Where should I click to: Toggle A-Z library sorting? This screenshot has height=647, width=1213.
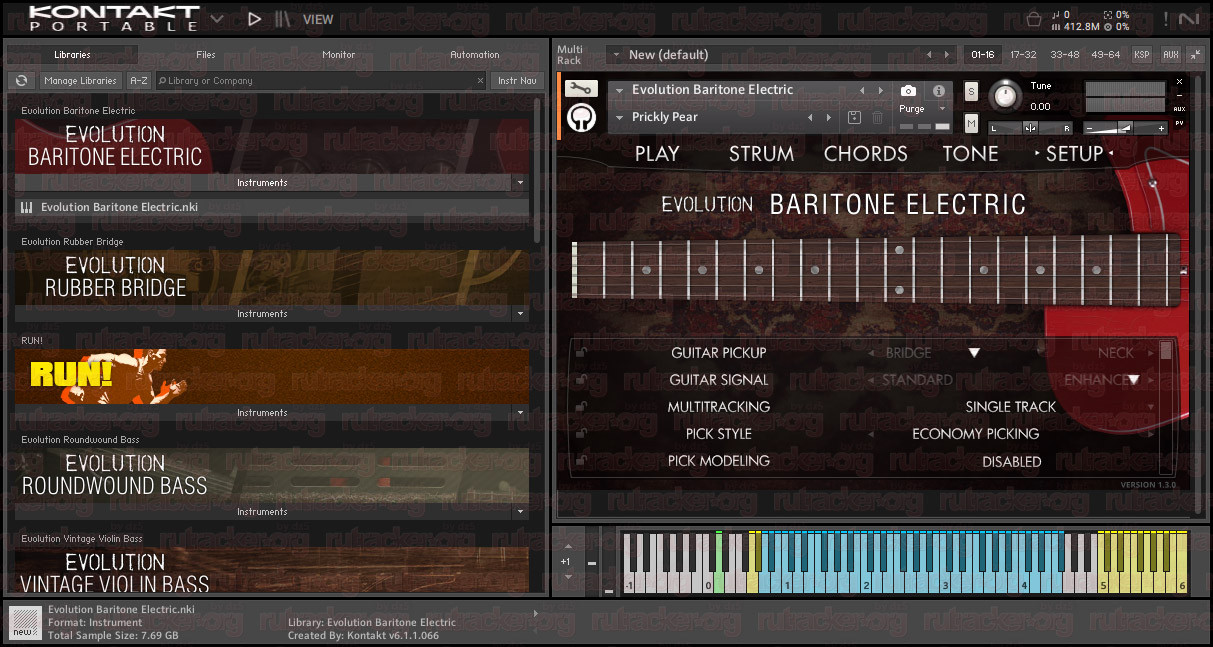(139, 80)
